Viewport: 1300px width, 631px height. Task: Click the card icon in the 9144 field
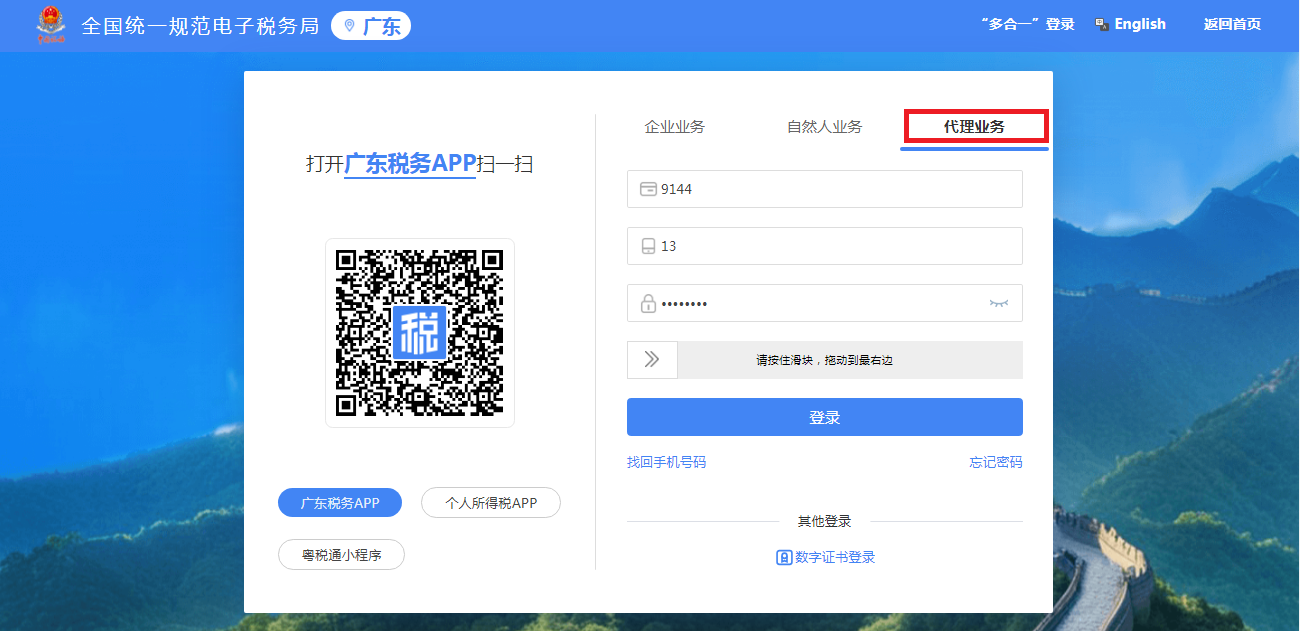coord(648,189)
